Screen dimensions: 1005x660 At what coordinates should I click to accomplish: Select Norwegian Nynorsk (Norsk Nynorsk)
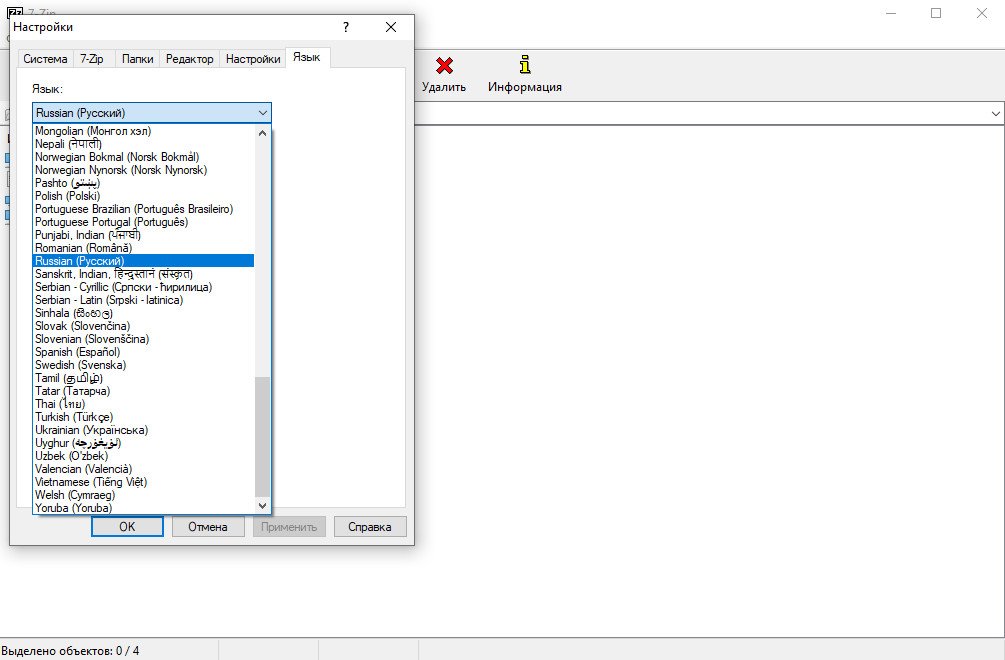pos(144,170)
